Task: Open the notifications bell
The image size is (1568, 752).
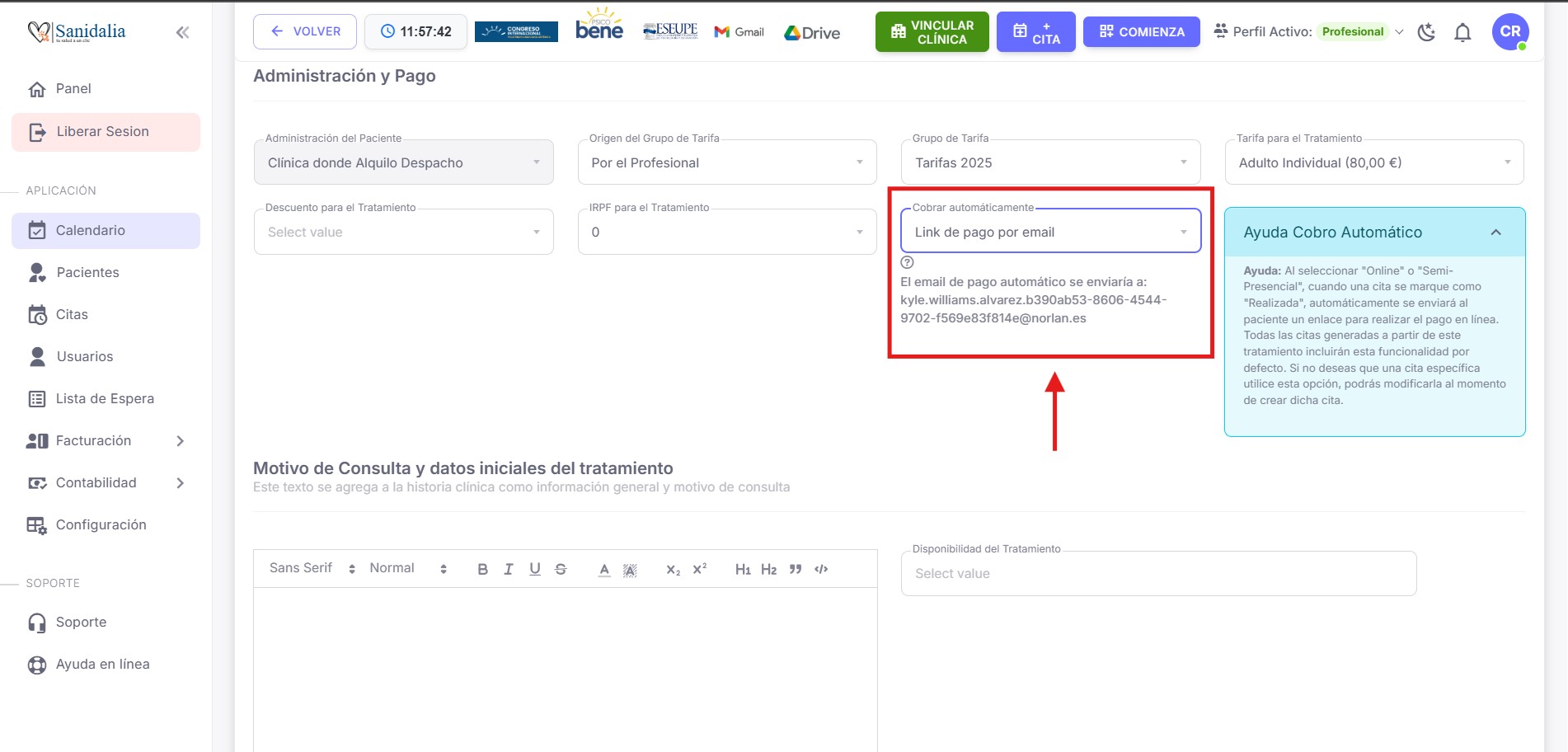Action: pyautogui.click(x=1462, y=32)
